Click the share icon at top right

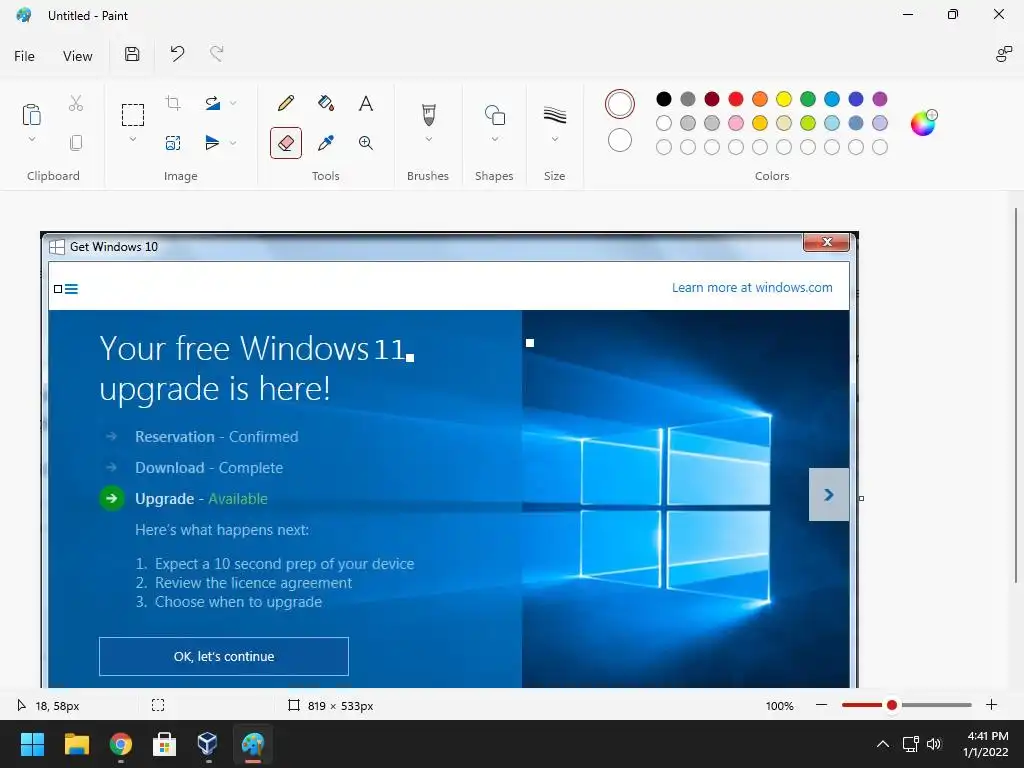point(1004,54)
